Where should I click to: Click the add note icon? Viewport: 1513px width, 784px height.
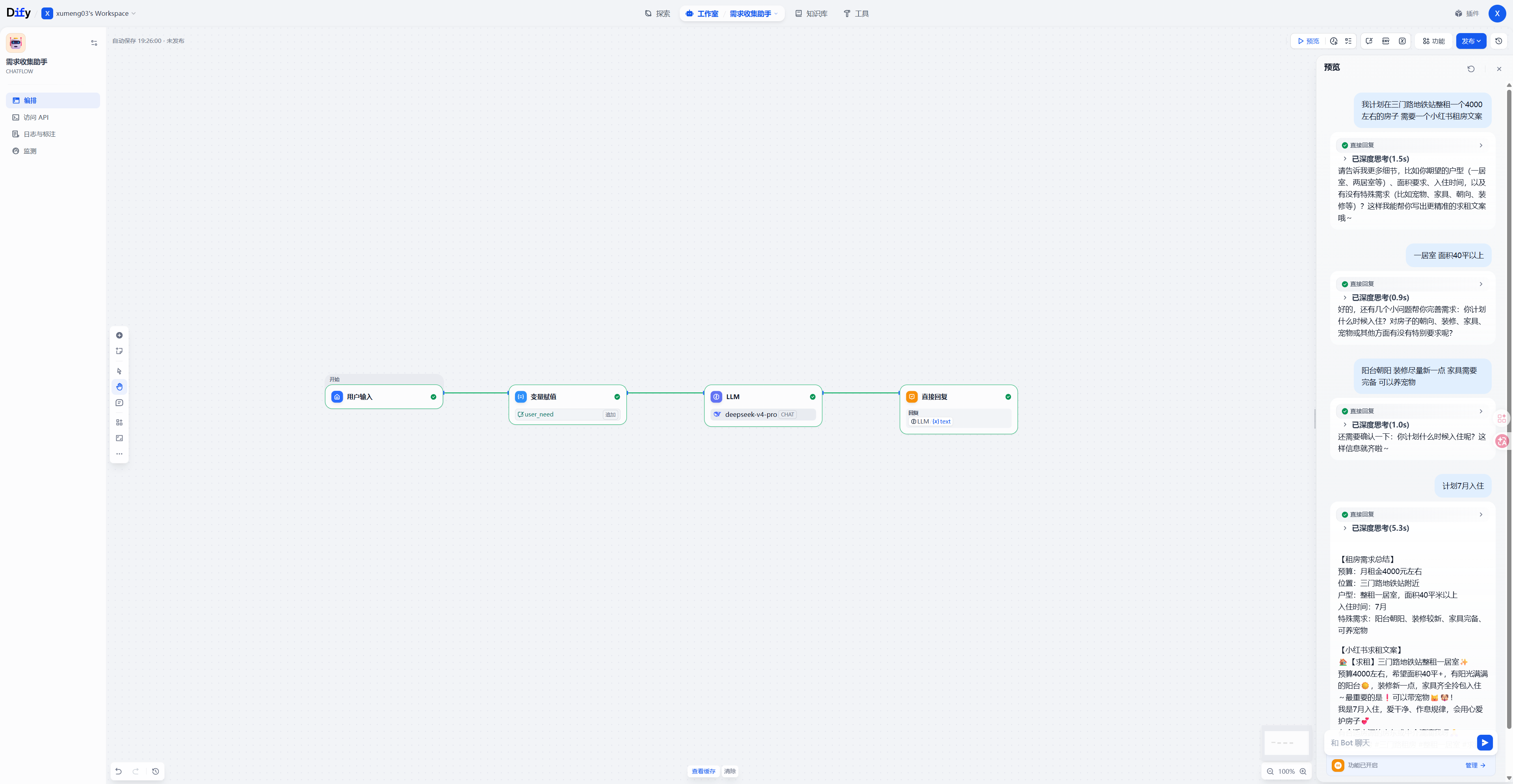[x=119, y=351]
